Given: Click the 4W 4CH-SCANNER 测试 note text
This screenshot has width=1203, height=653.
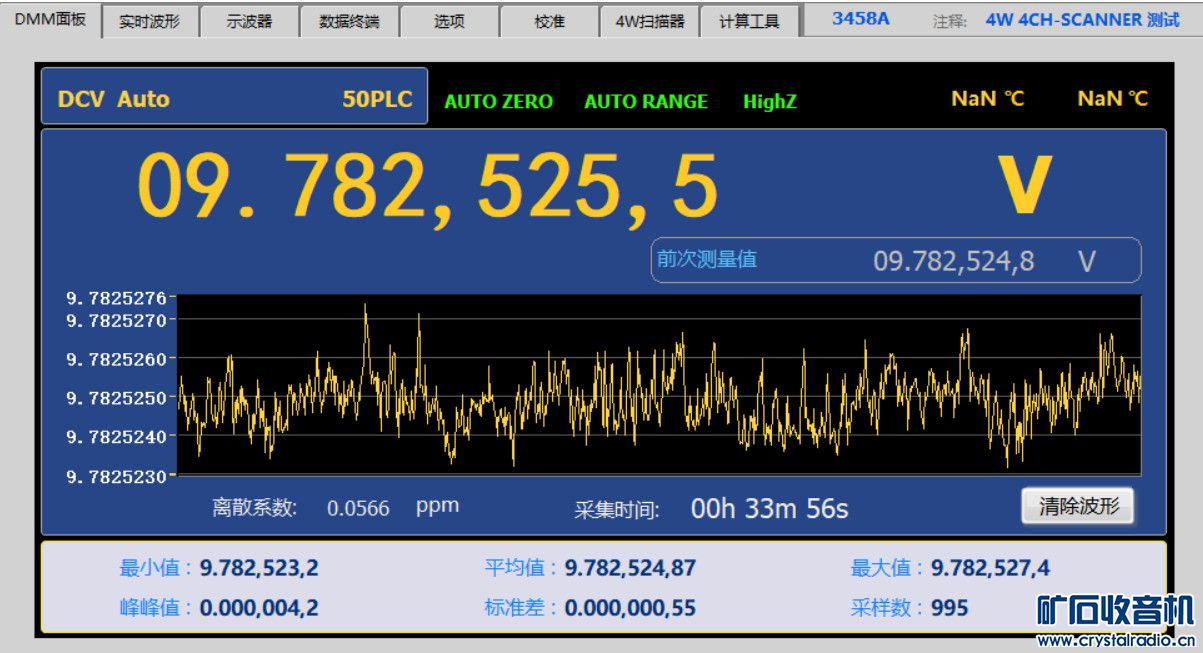Looking at the screenshot, I should click(x=1082, y=19).
